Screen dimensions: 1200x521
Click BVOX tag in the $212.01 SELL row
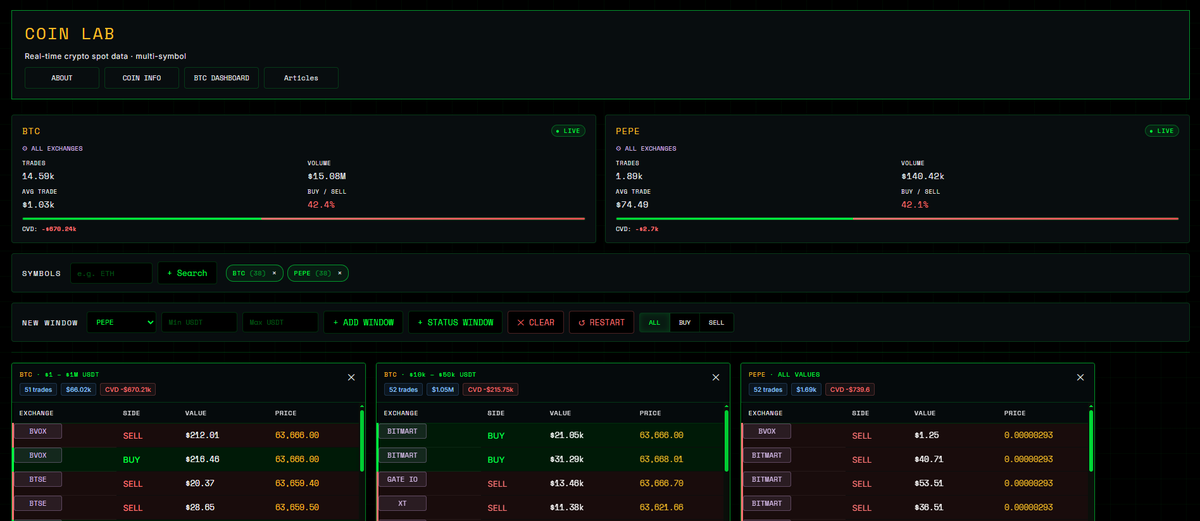[x=38, y=431]
